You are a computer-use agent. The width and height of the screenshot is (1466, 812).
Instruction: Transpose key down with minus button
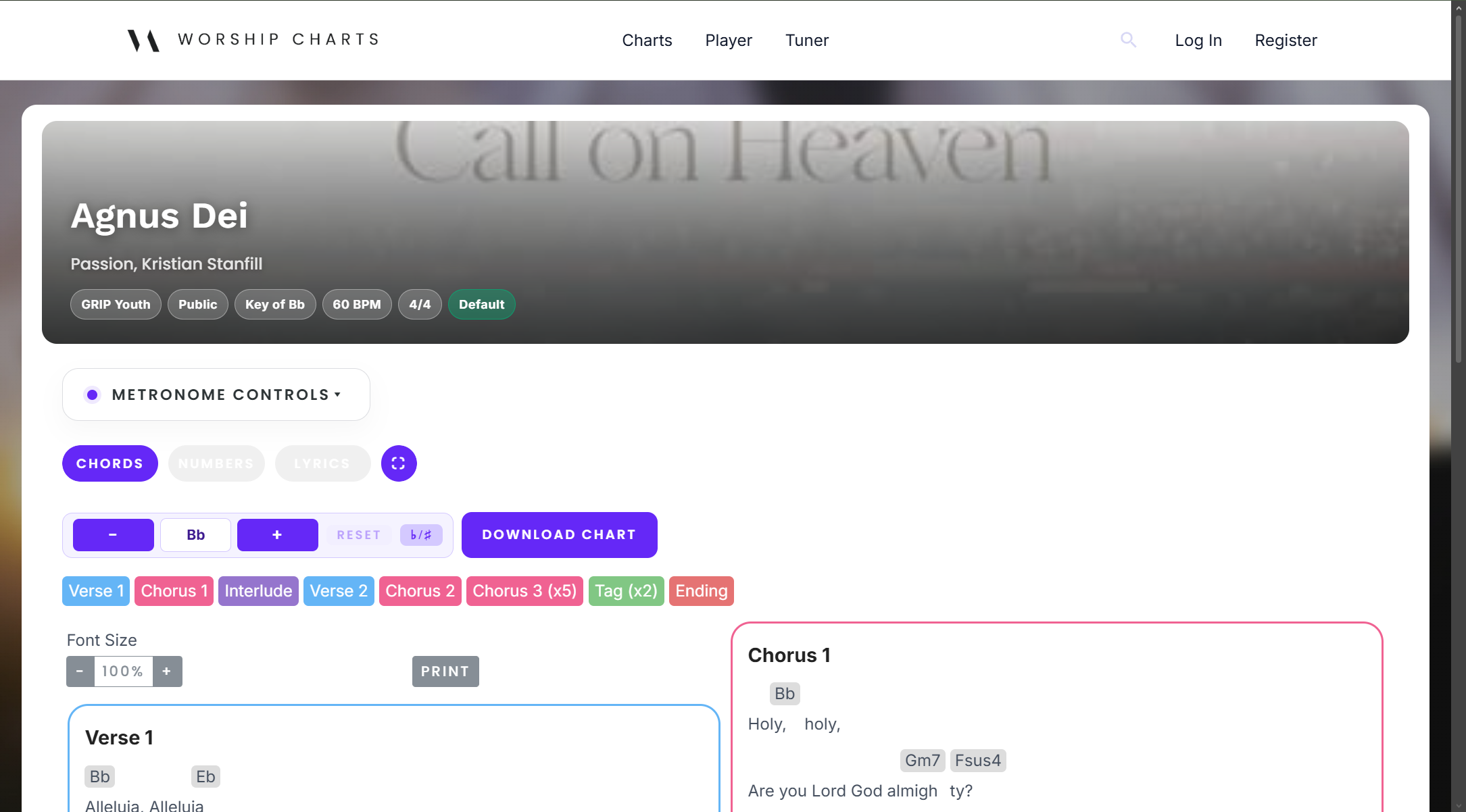tap(114, 535)
